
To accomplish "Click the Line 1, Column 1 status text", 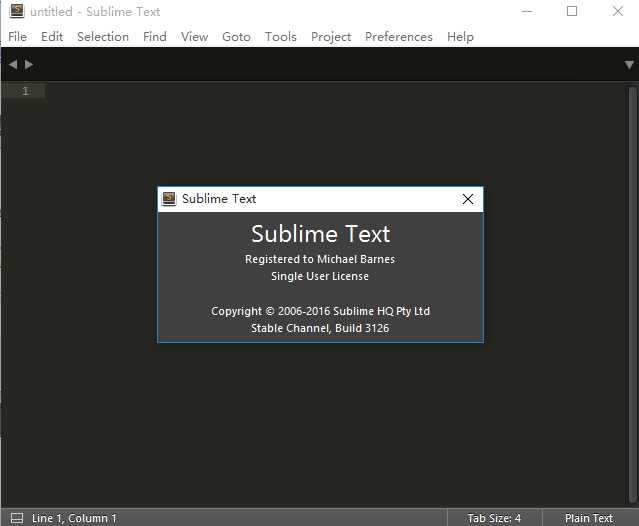I will (x=74, y=518).
